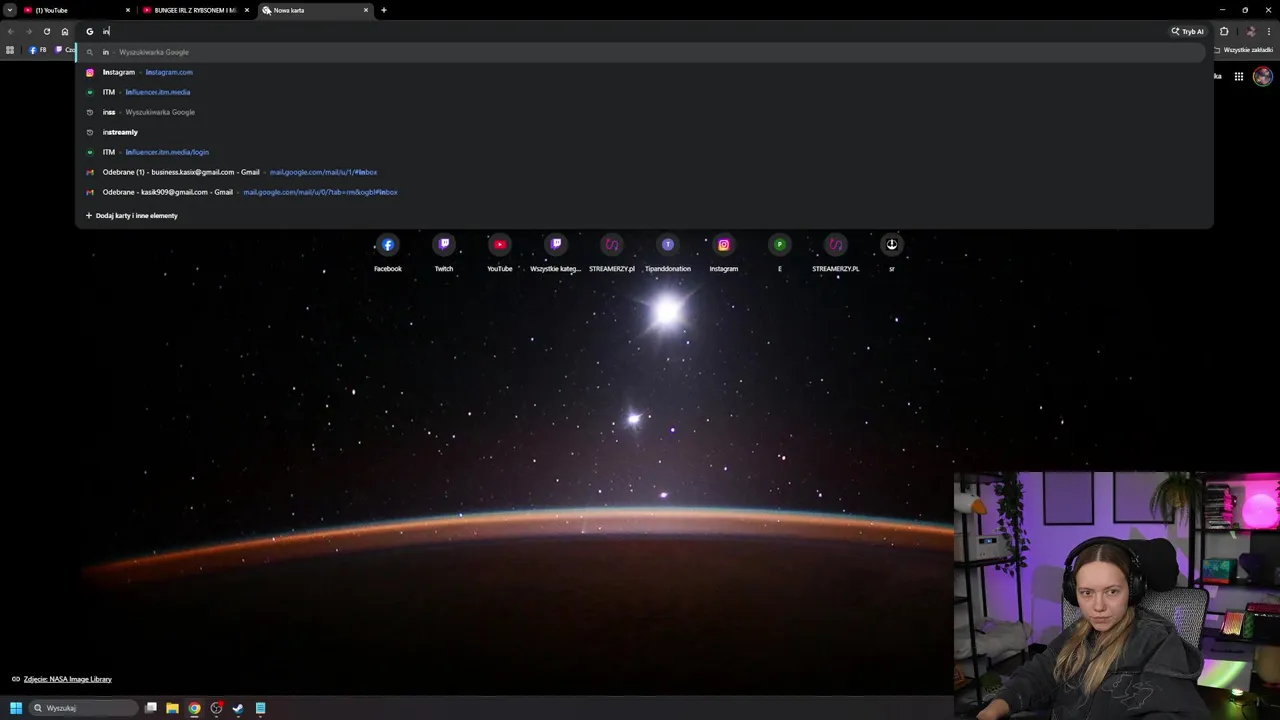Viewport: 1280px width, 720px height.
Task: Open a new tab with plus button
Action: pos(384,10)
